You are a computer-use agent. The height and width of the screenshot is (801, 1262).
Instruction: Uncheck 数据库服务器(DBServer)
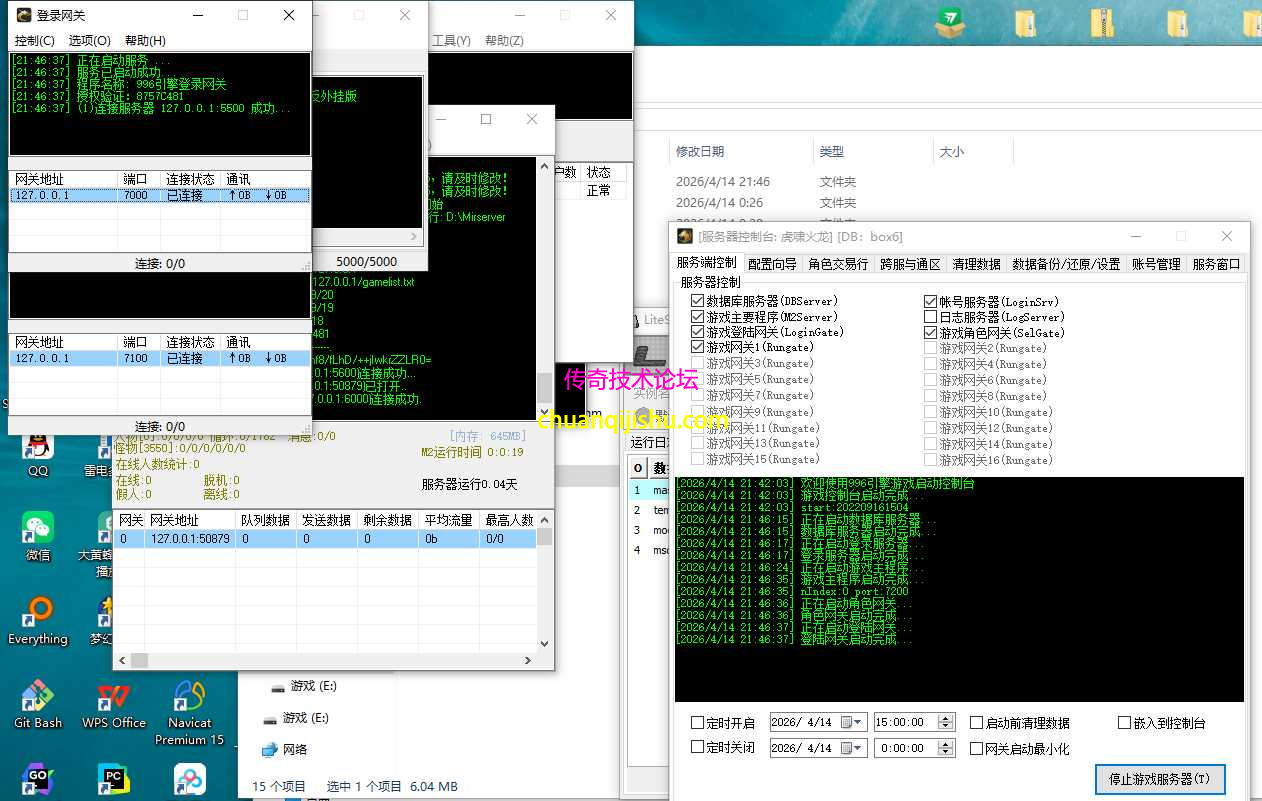695,301
